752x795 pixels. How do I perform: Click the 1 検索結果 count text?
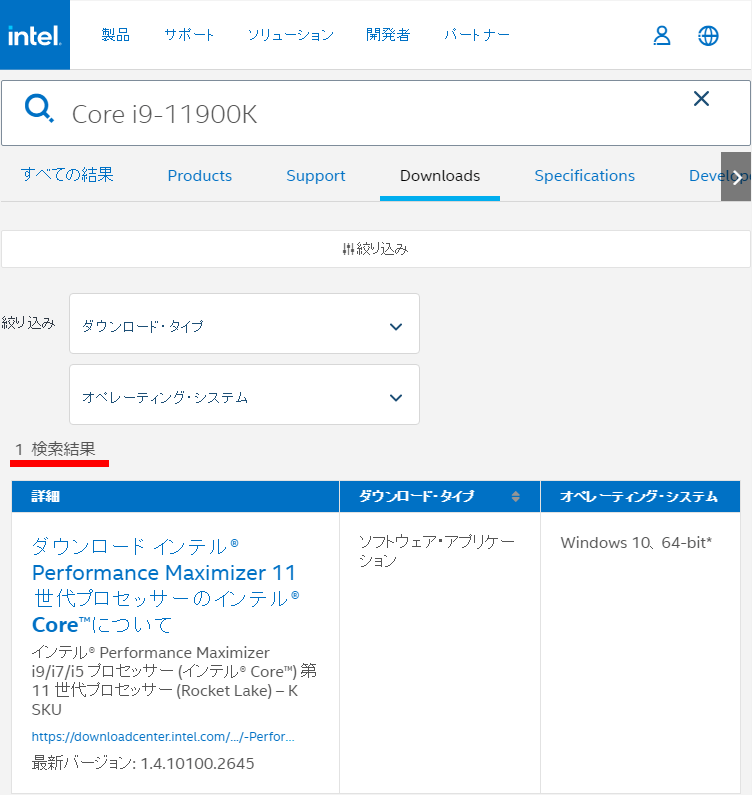(x=55, y=449)
